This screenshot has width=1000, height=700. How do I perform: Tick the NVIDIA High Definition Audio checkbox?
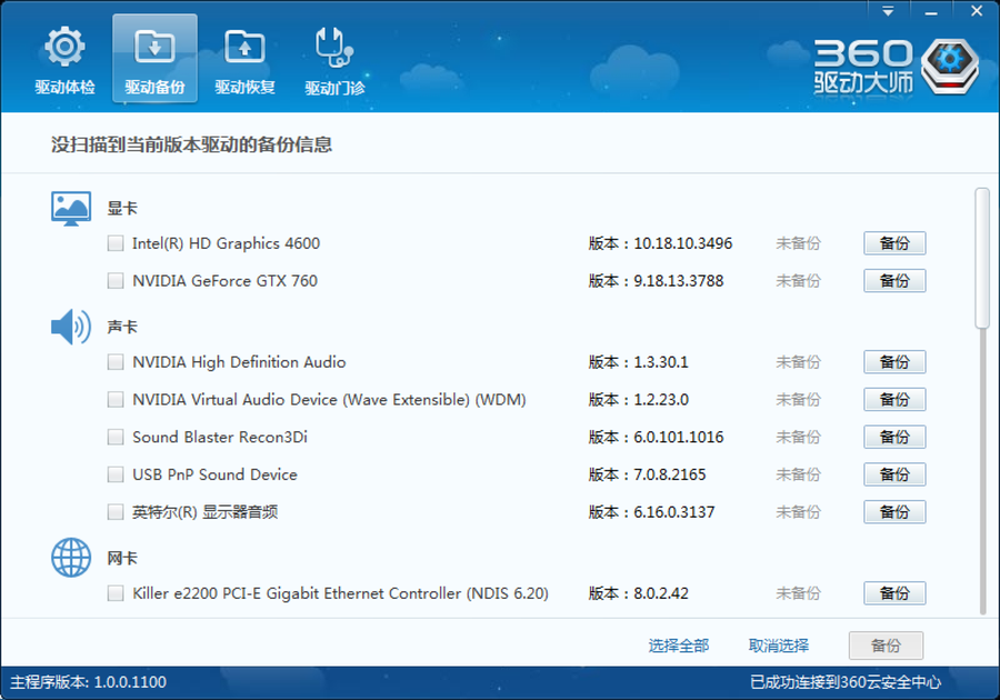coord(115,362)
